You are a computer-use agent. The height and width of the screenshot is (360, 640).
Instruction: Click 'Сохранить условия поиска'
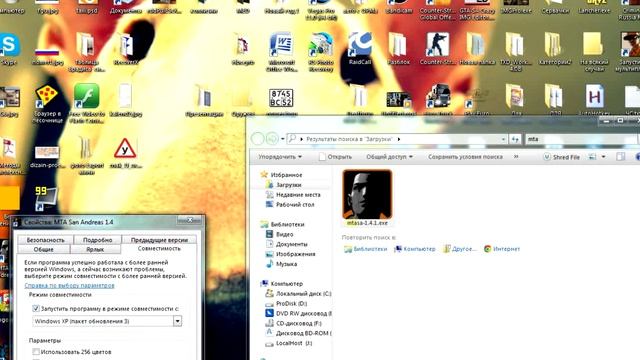click(465, 157)
